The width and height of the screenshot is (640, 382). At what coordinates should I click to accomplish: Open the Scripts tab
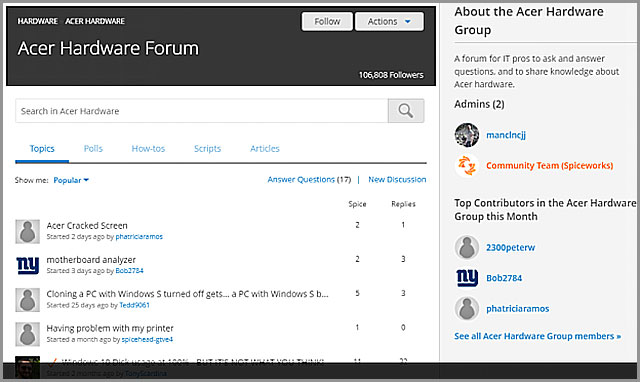207,149
